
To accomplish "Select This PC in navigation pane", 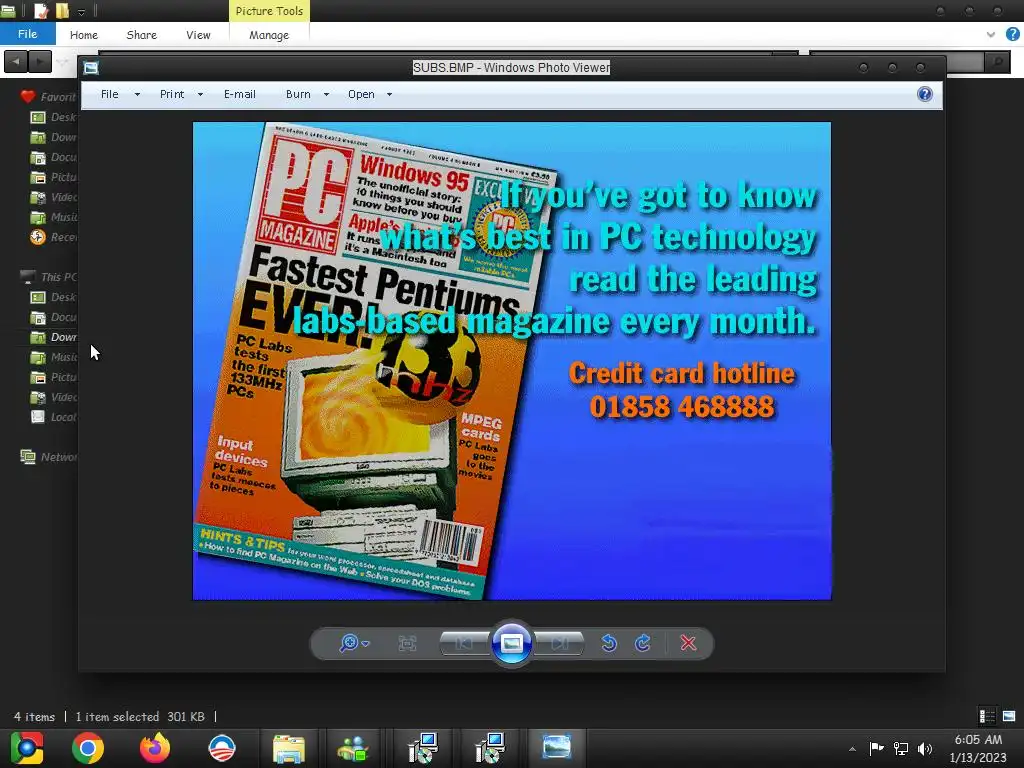I will click(x=49, y=277).
